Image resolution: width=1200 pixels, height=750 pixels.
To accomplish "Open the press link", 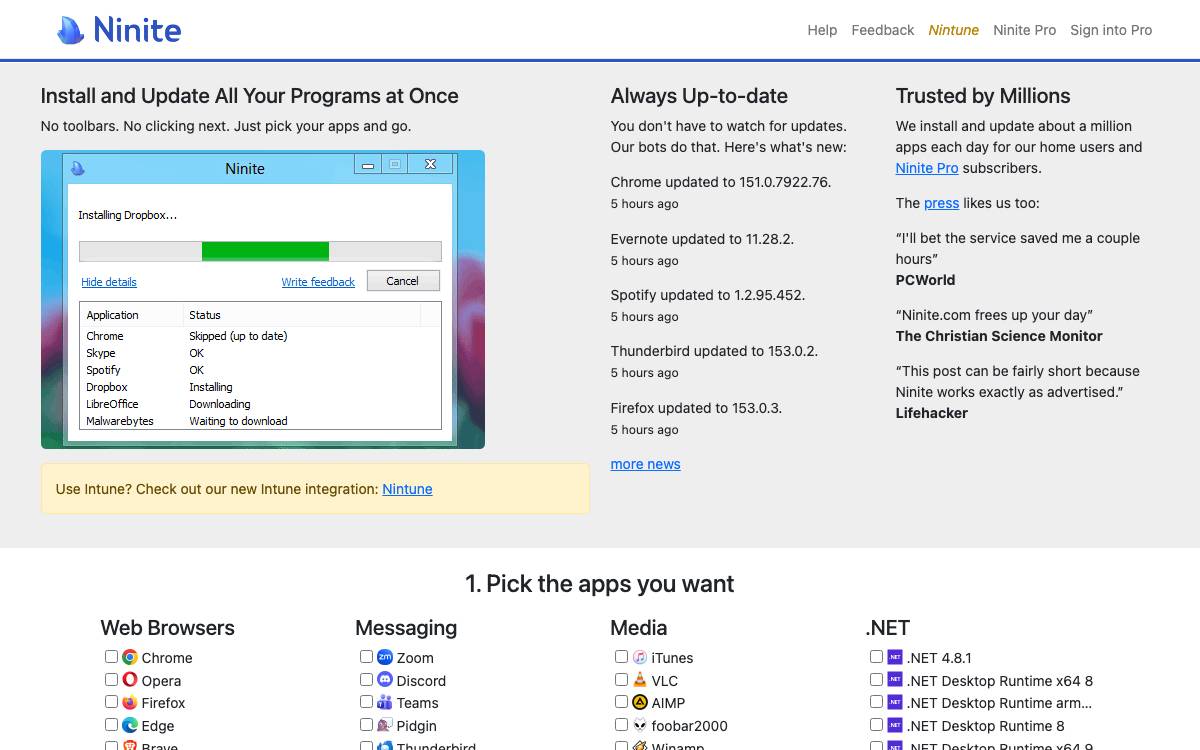I will 941,203.
